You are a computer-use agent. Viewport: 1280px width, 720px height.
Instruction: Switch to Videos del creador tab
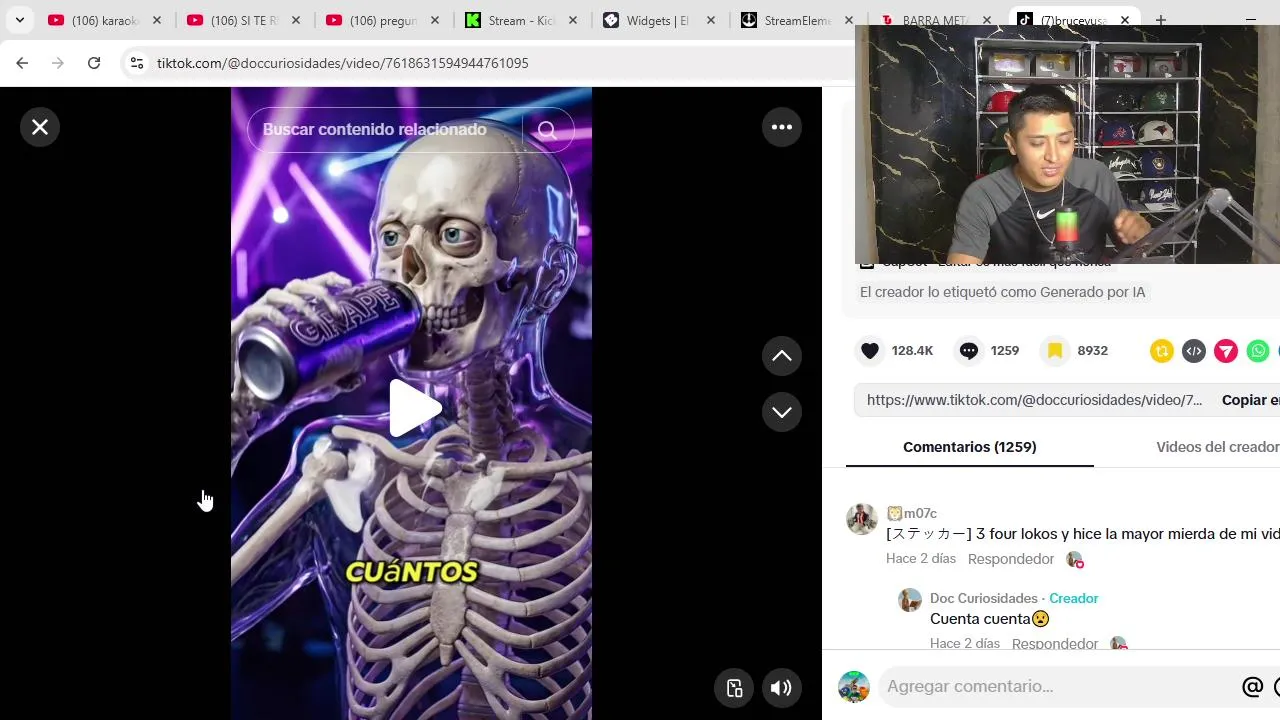coord(1217,447)
